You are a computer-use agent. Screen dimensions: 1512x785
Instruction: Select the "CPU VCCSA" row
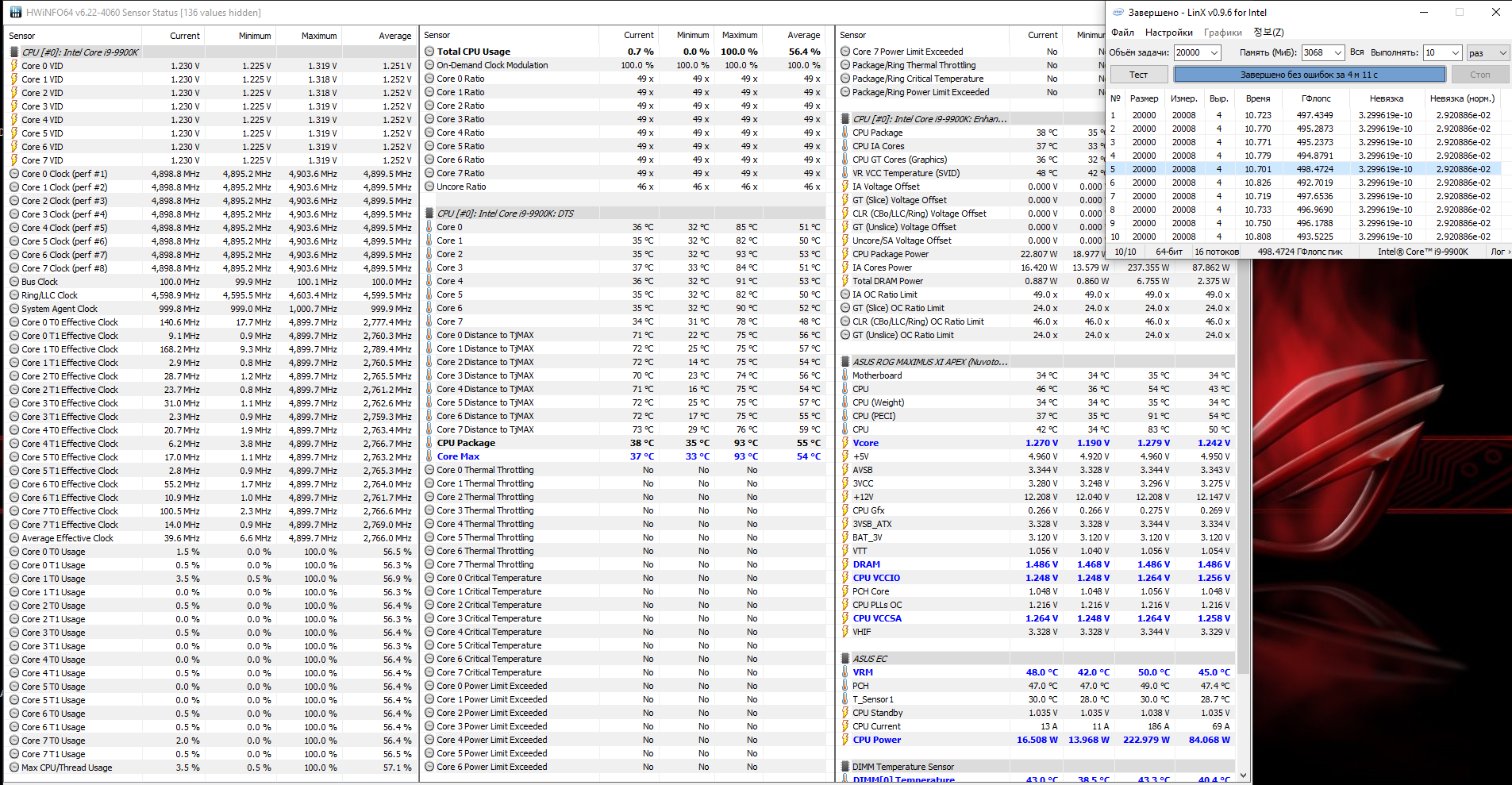1037,618
